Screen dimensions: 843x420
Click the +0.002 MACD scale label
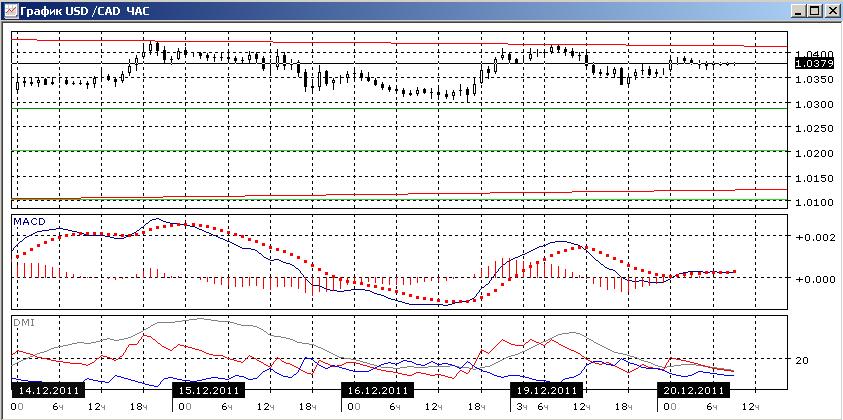click(817, 237)
